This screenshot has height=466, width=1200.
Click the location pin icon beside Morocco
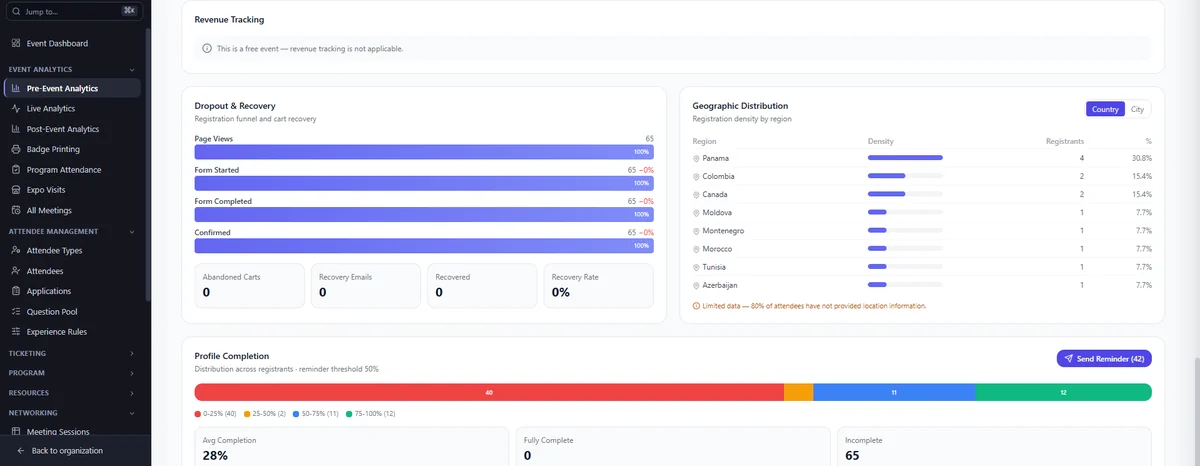pos(696,249)
